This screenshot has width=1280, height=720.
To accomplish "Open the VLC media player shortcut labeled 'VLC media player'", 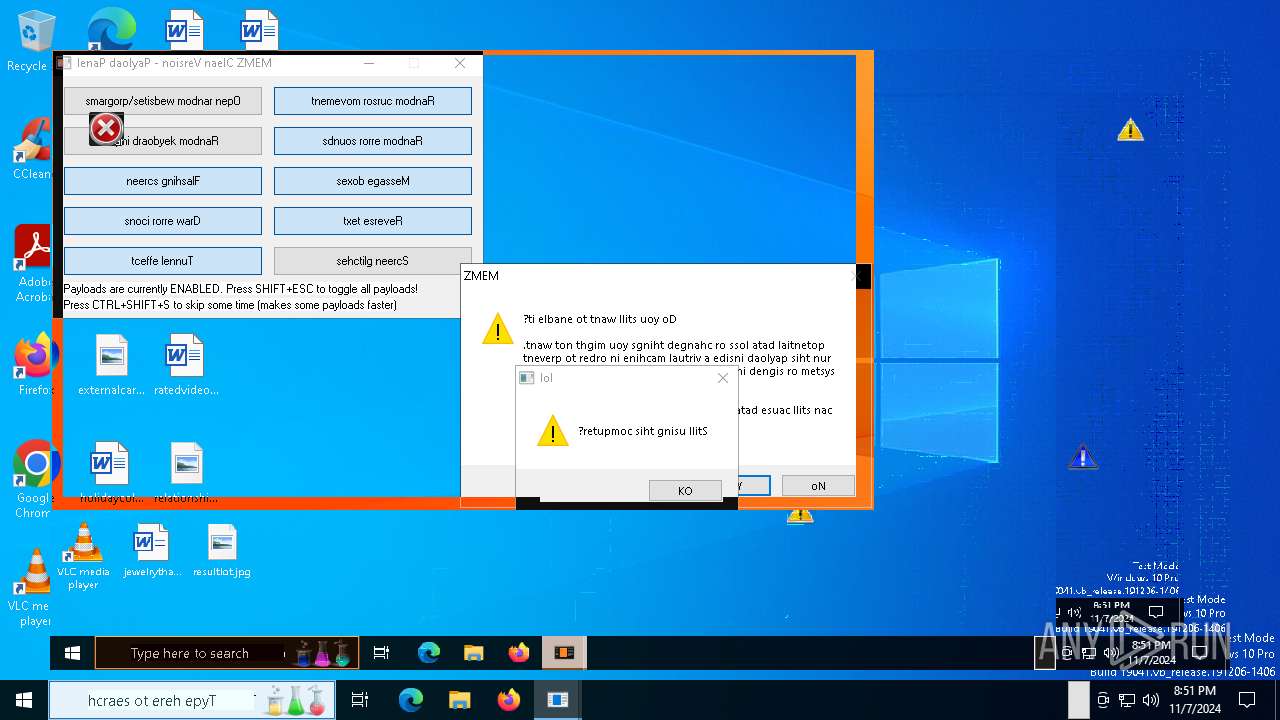I will pos(83,556).
